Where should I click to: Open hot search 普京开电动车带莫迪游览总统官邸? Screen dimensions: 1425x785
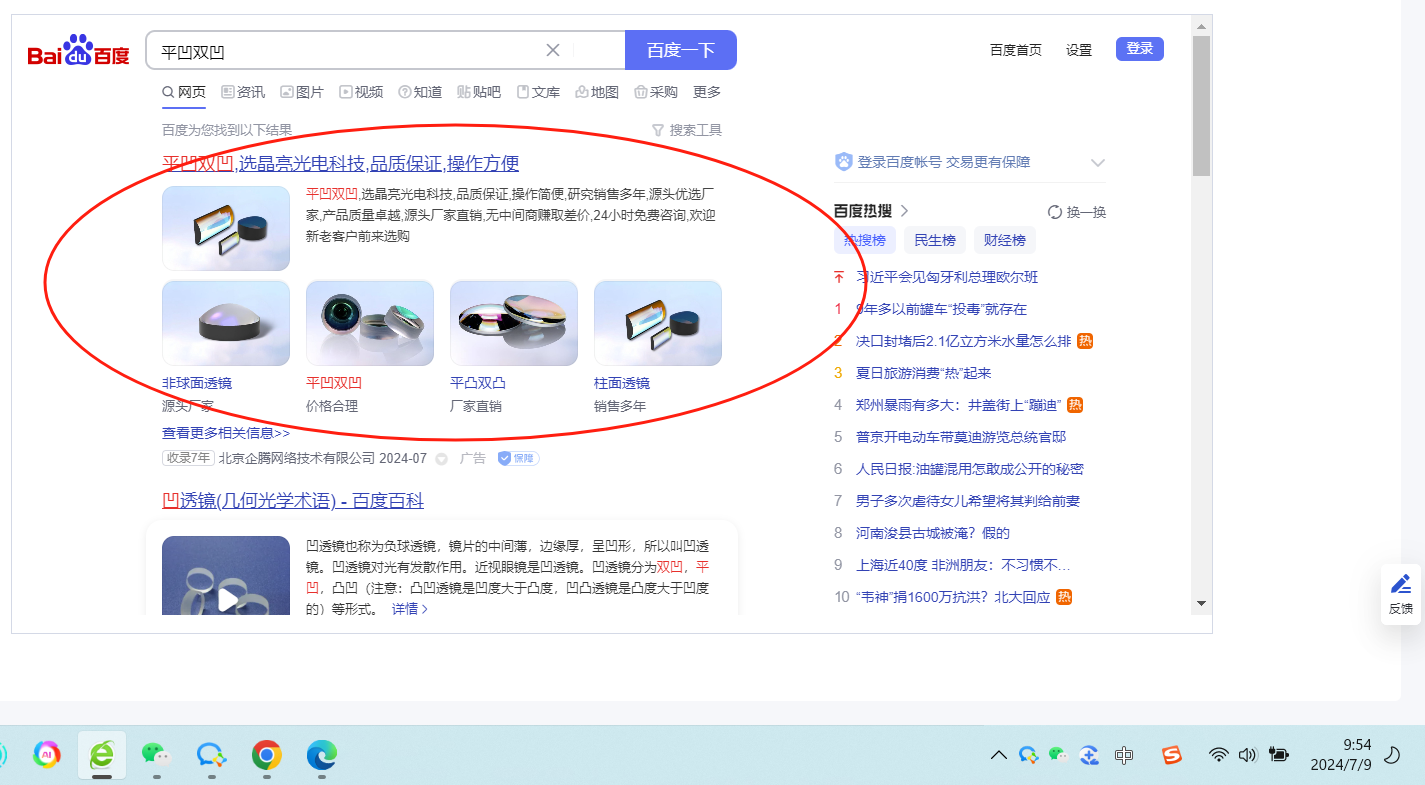[961, 437]
